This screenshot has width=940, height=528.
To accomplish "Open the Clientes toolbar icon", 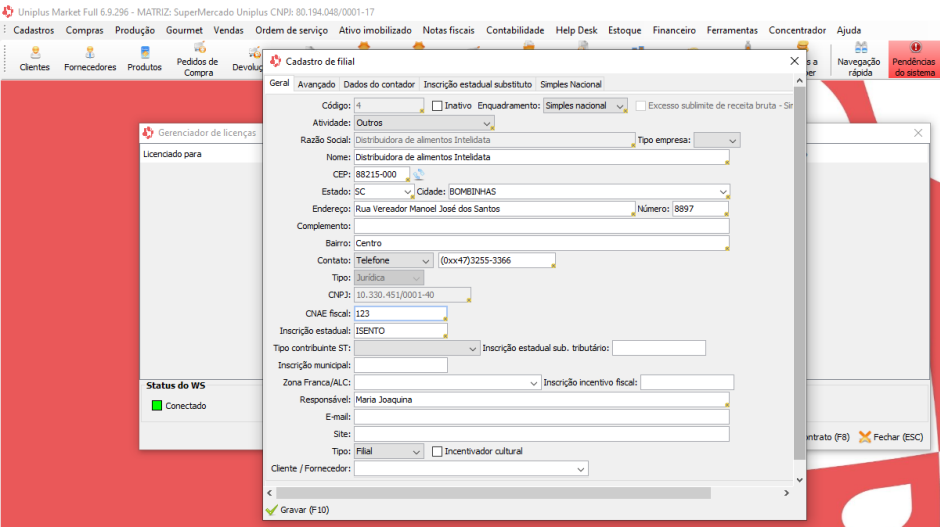I will [35, 59].
